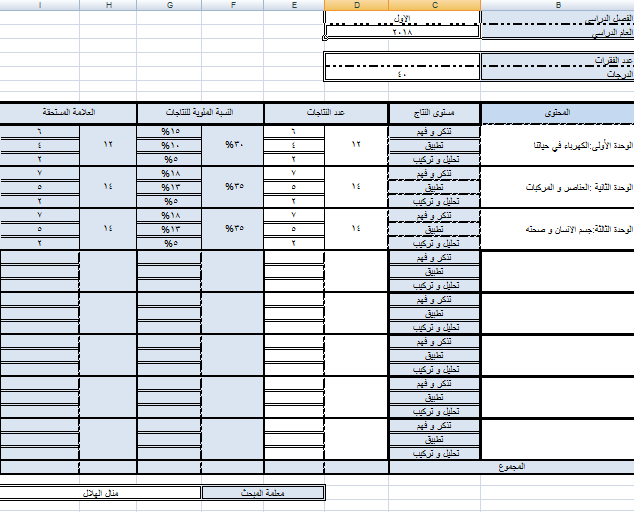Click the مستوى النتاج header cell
Screen dimensions: 634x512
tap(434, 112)
